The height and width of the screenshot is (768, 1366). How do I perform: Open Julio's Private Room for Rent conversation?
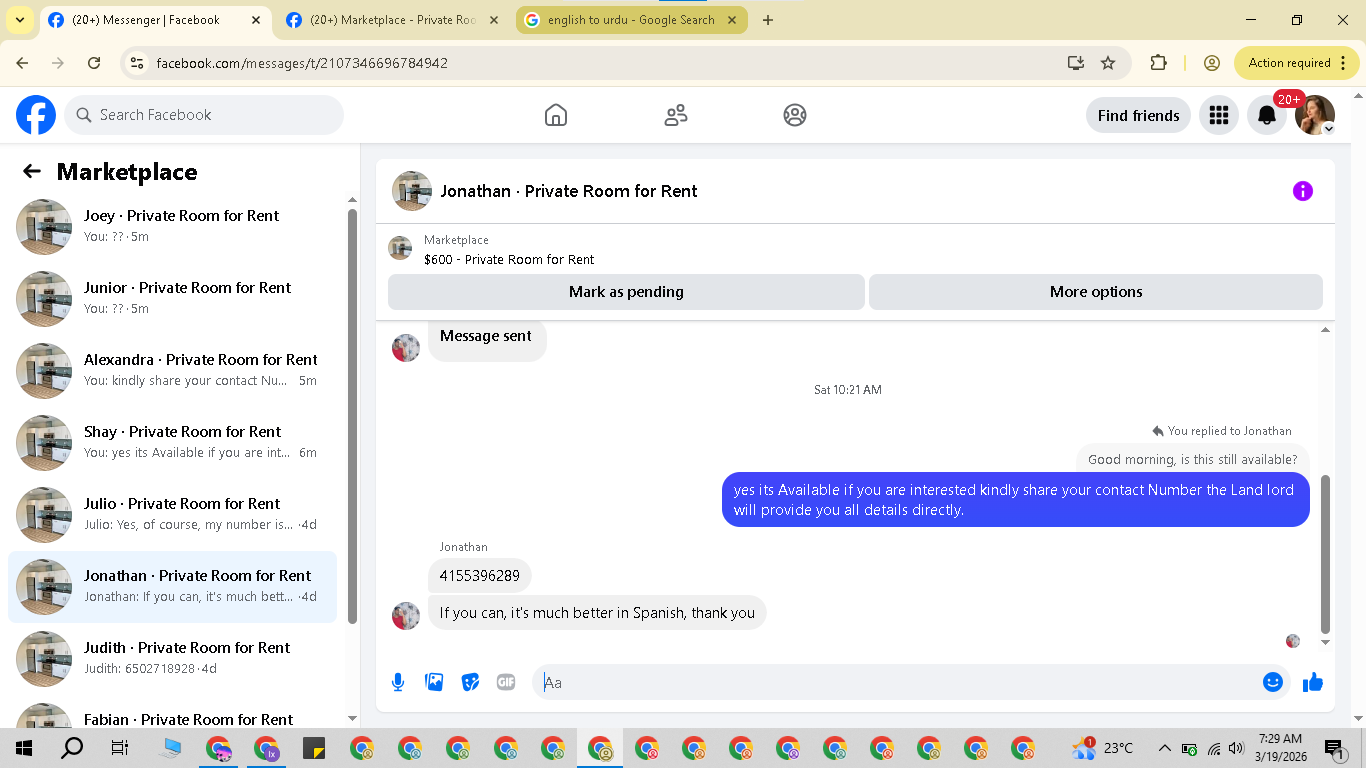coord(172,515)
